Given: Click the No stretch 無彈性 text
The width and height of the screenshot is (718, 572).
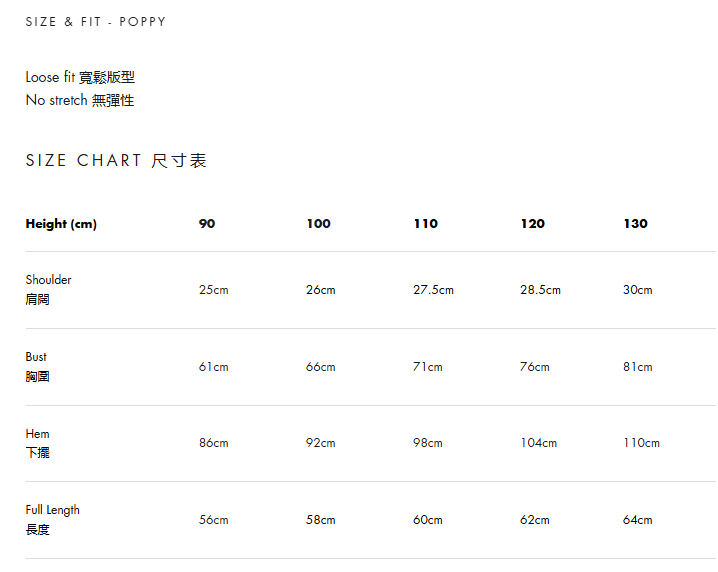Looking at the screenshot, I should pyautogui.click(x=80, y=100).
